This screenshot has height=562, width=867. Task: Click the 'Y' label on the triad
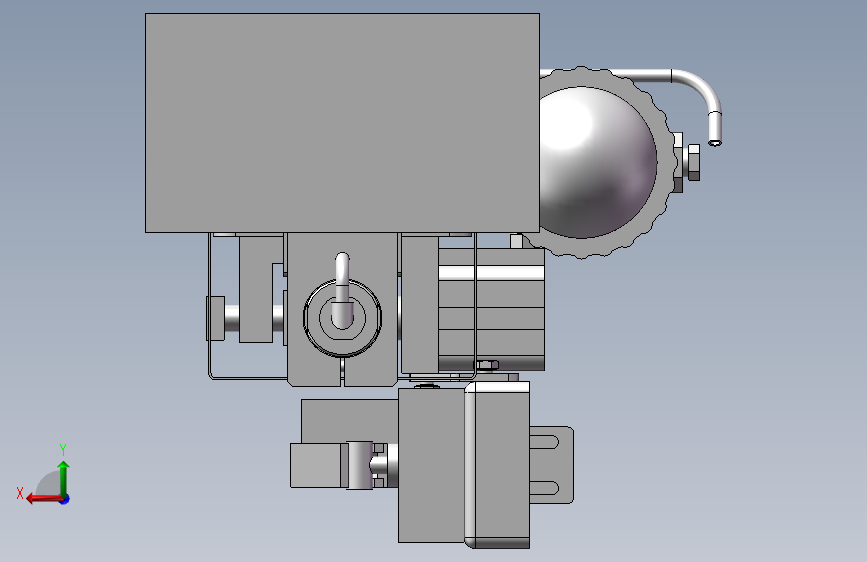tap(63, 449)
